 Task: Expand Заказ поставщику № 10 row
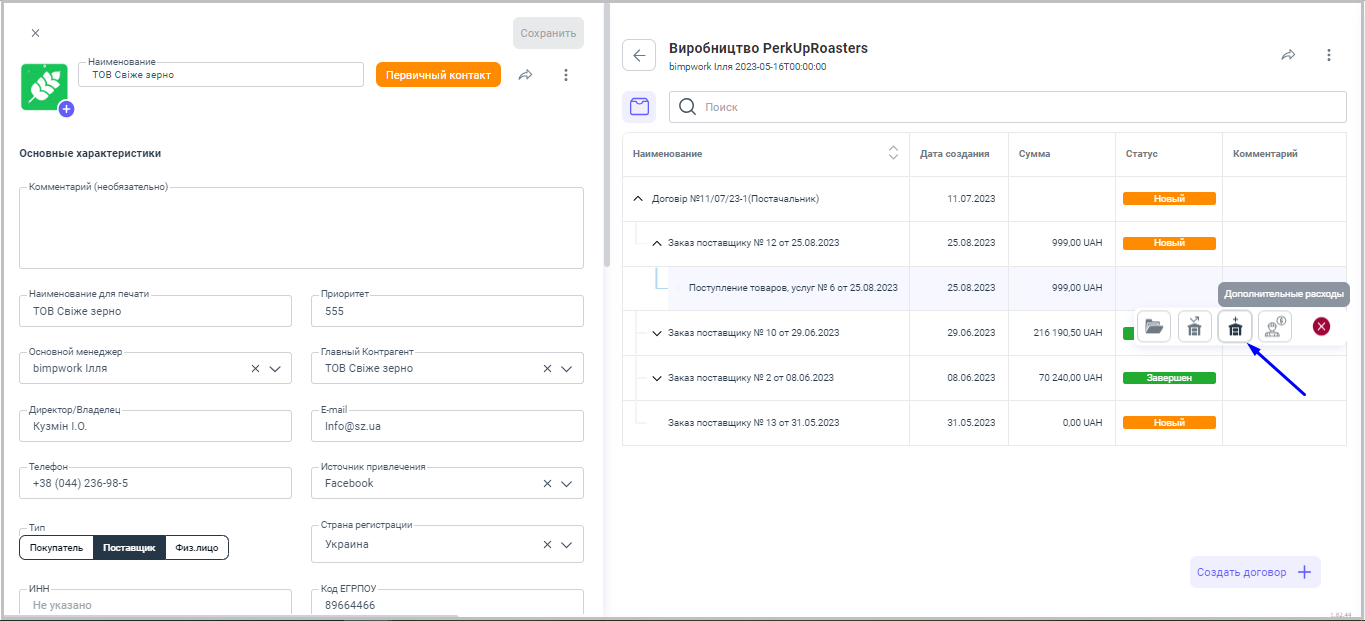[657, 333]
